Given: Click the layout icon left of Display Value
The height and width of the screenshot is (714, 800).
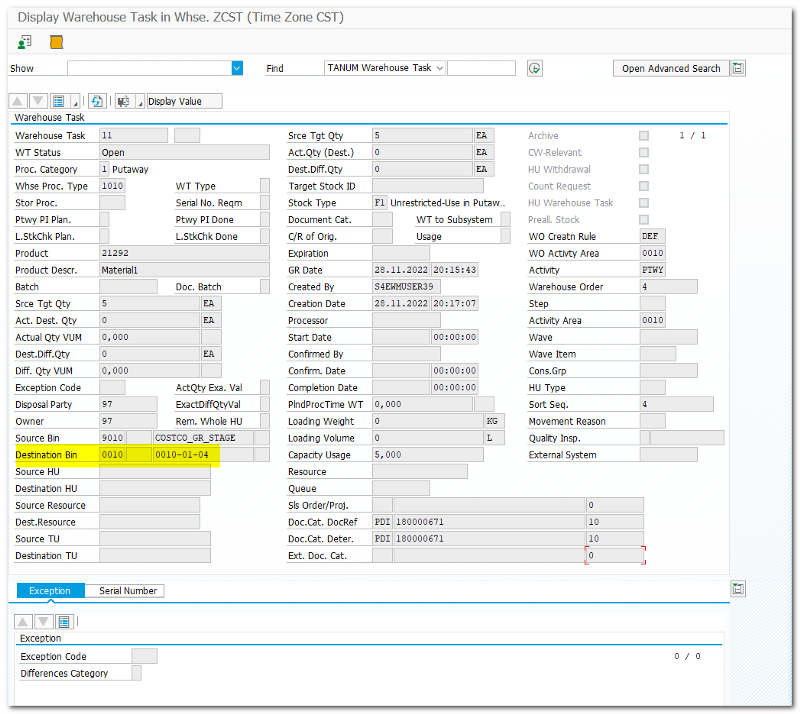Looking at the screenshot, I should 123,101.
